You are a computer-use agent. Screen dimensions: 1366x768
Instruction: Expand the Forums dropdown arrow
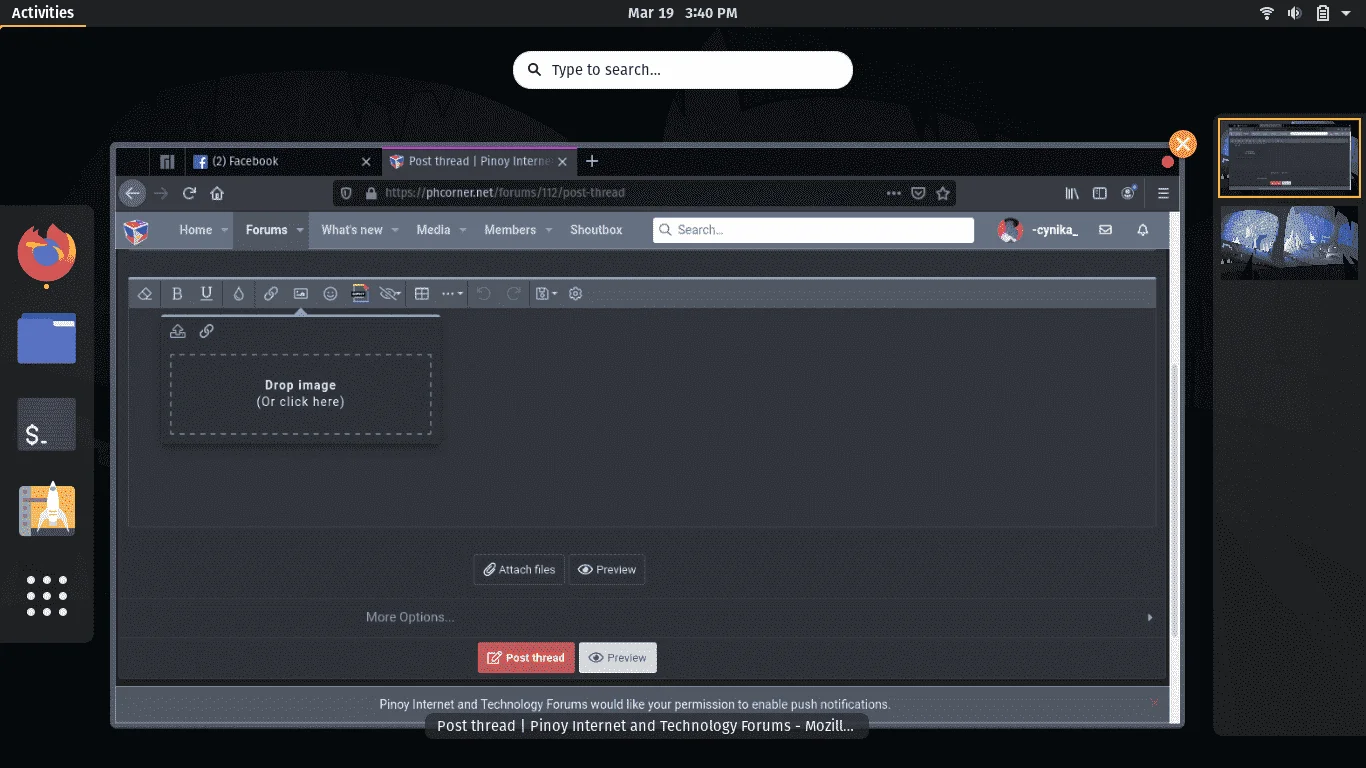click(300, 230)
